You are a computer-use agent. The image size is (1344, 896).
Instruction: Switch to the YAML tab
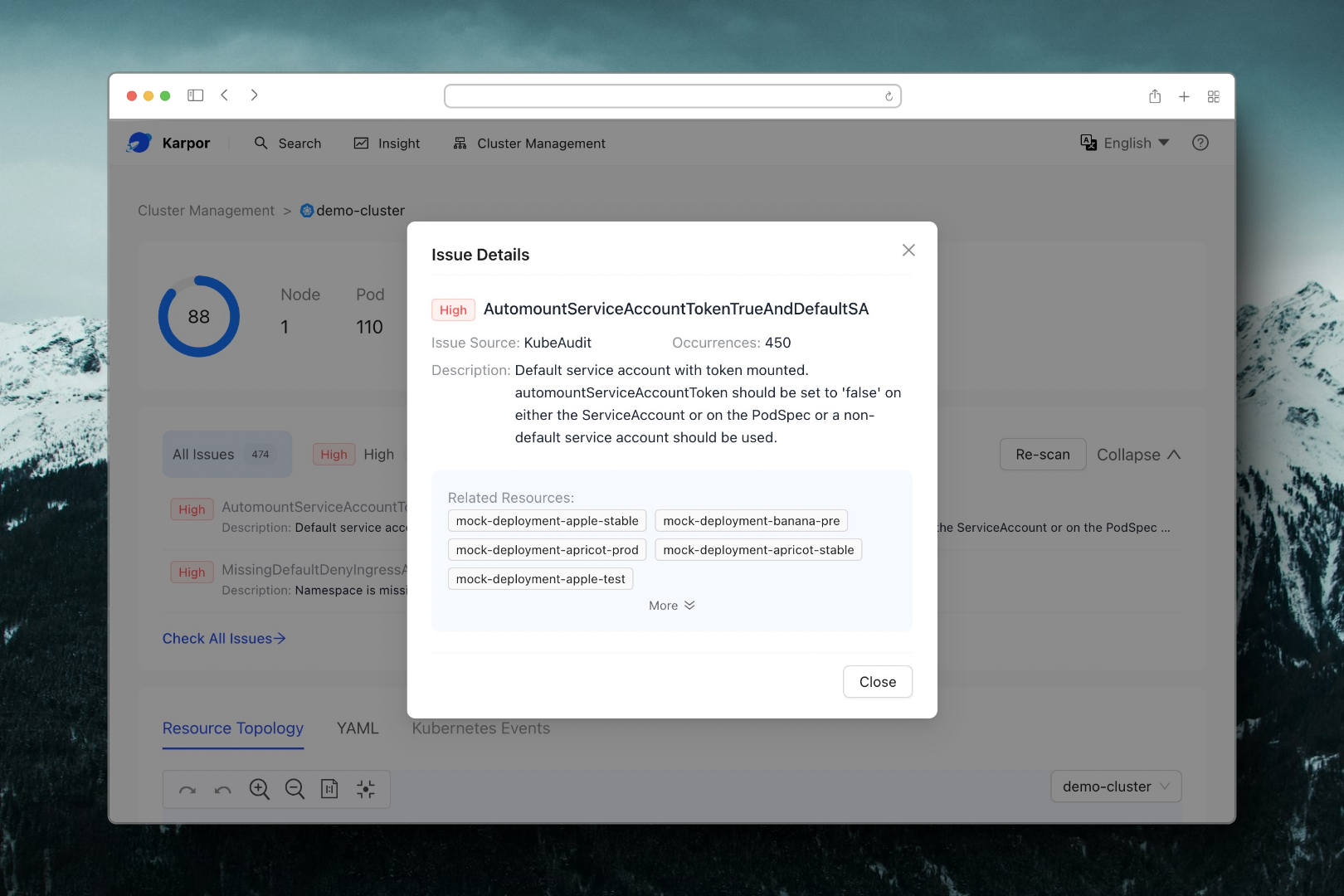[358, 728]
